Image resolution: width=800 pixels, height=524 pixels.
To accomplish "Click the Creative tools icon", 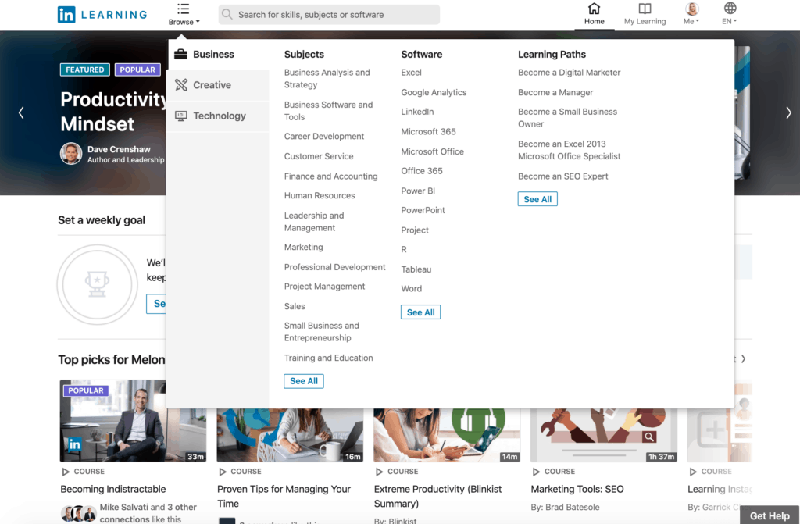I will 181,85.
